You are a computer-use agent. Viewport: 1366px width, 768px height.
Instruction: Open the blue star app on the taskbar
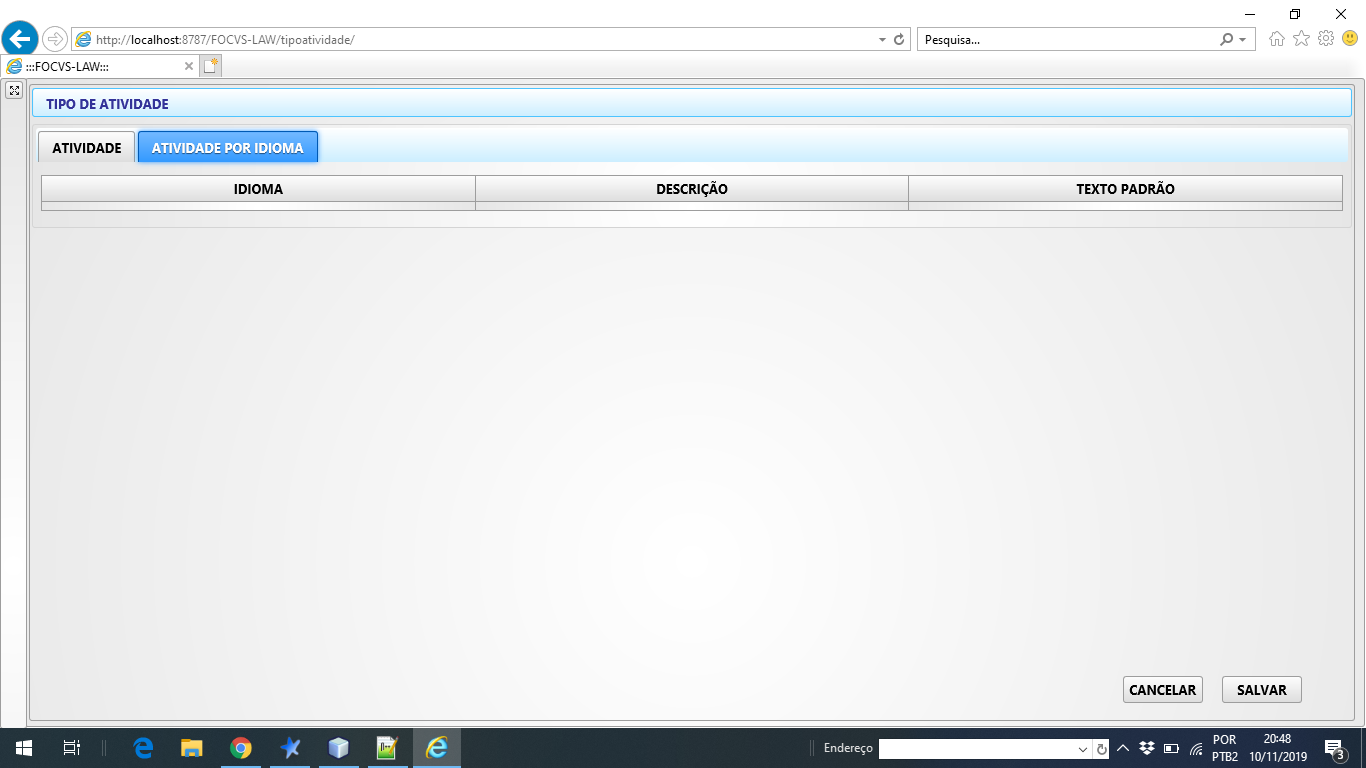click(290, 748)
